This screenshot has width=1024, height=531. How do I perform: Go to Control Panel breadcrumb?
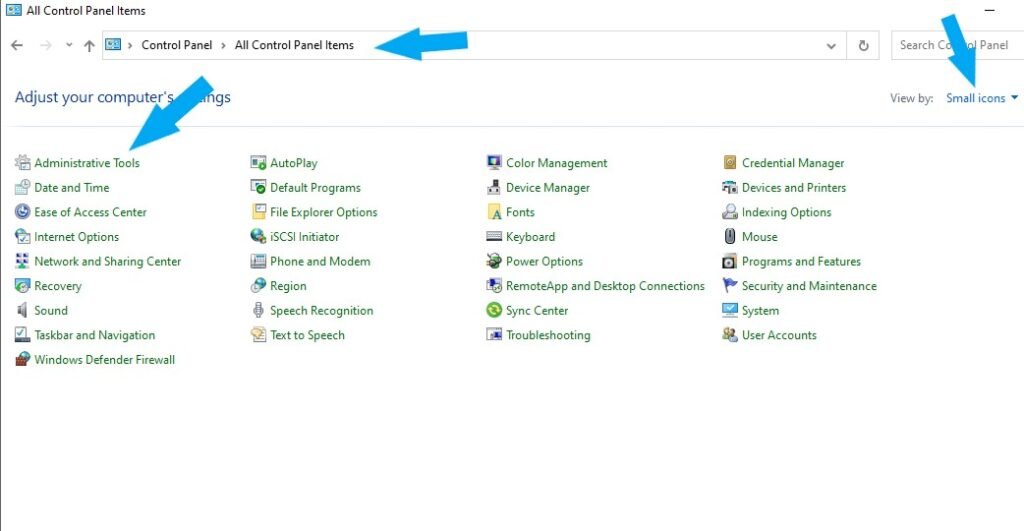(176, 45)
